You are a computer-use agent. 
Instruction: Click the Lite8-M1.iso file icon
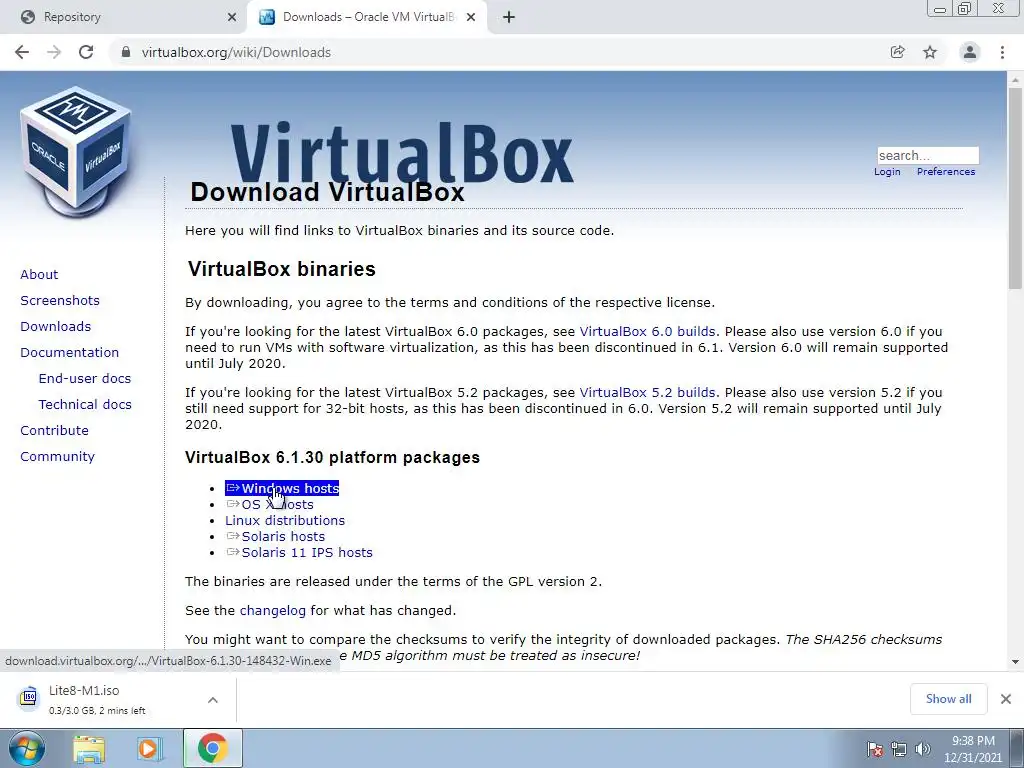(x=28, y=697)
